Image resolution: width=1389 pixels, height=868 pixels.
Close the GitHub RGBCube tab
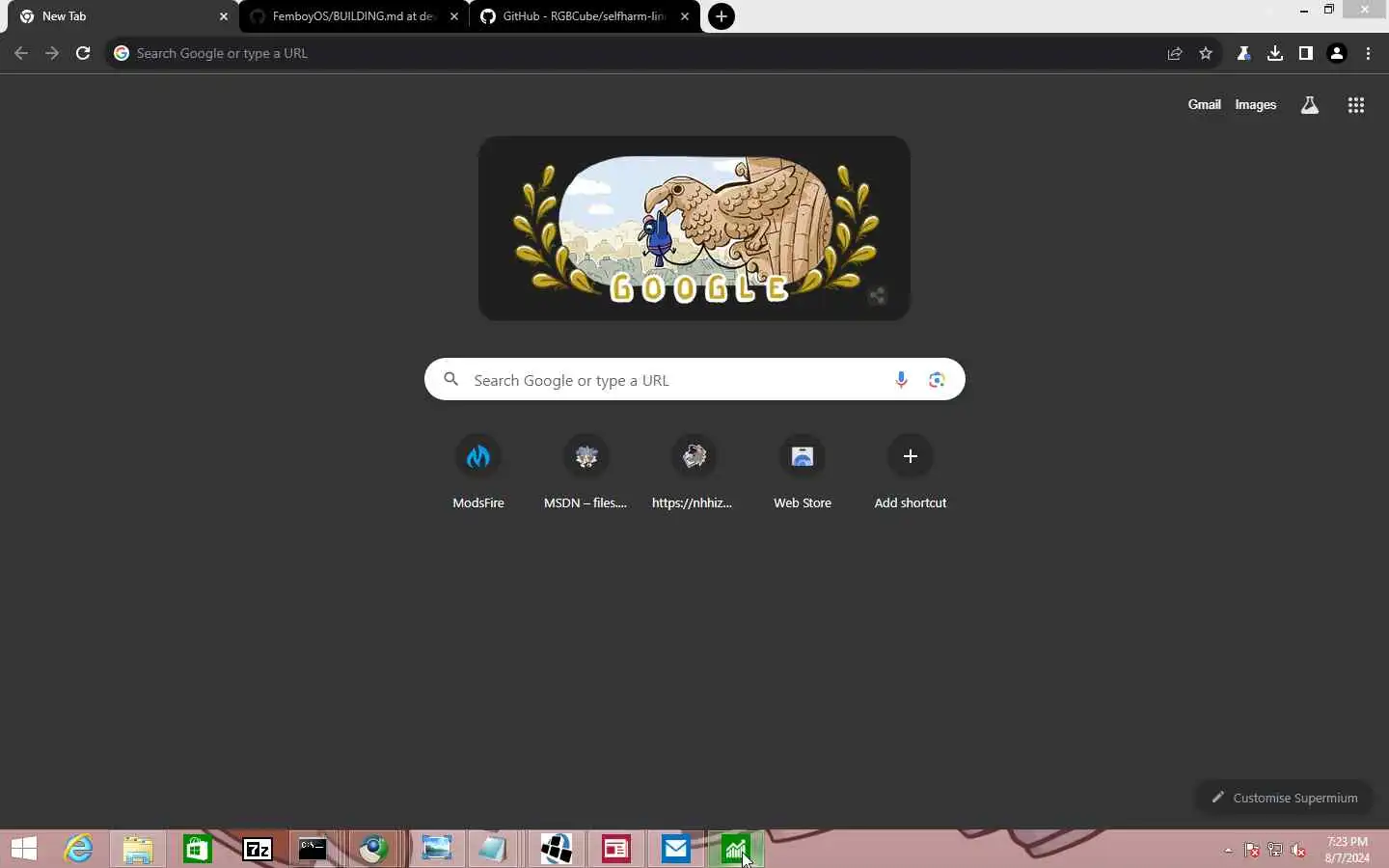pyautogui.click(x=685, y=16)
